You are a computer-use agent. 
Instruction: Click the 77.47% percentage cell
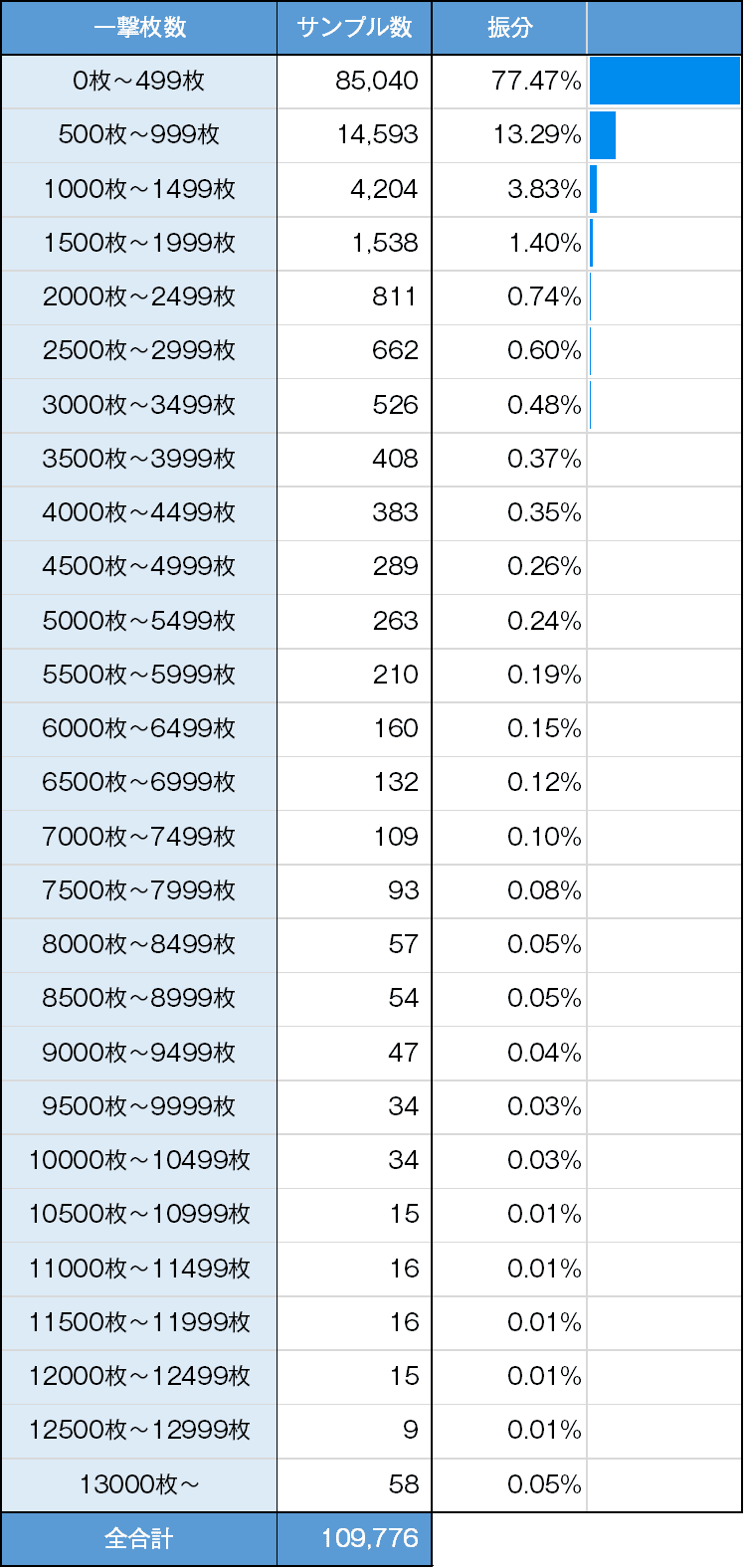point(509,82)
